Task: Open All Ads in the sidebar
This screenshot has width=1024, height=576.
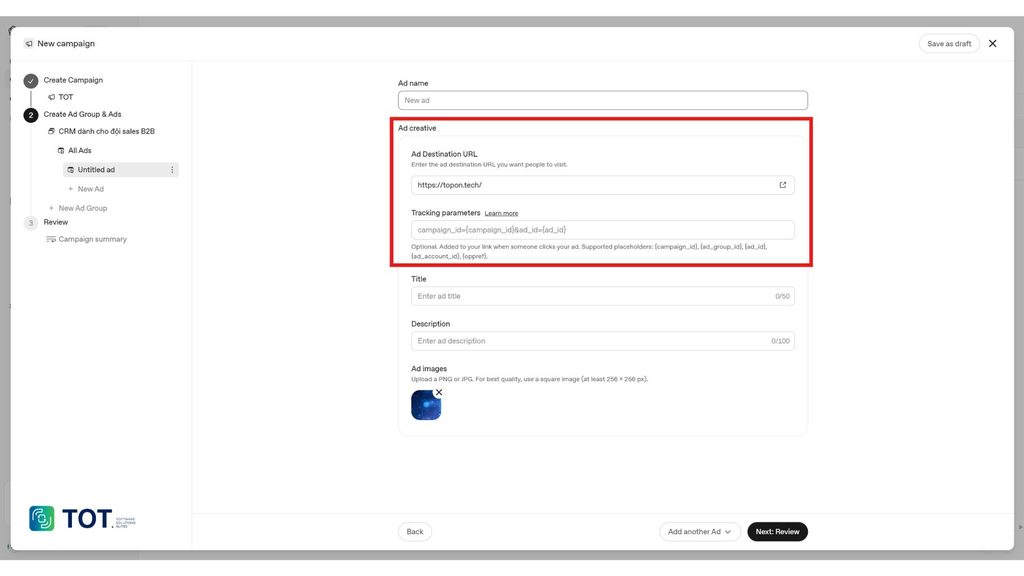Action: 80,150
